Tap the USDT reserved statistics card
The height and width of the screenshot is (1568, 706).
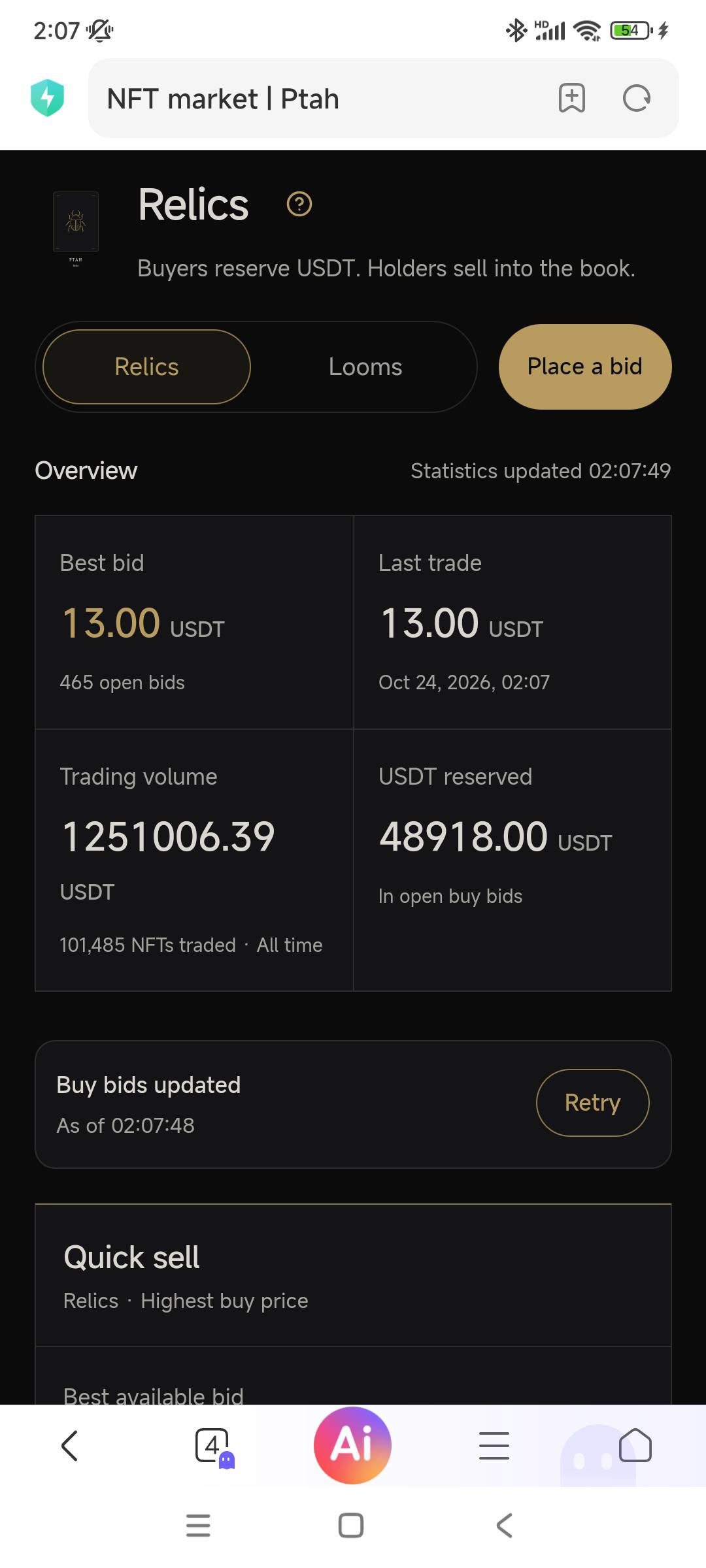point(513,860)
